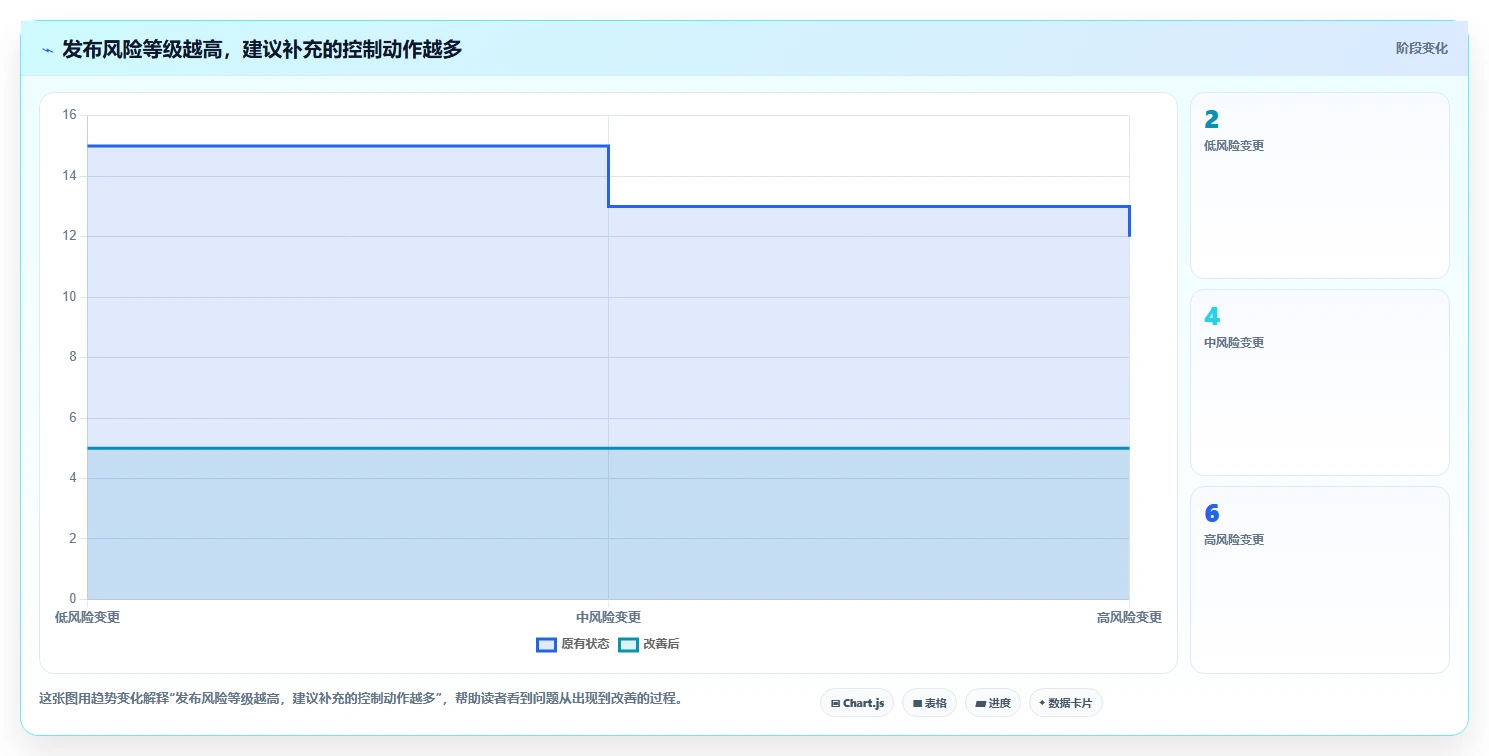Click the icon inside the Chart.js chip

pyautogui.click(x=835, y=704)
